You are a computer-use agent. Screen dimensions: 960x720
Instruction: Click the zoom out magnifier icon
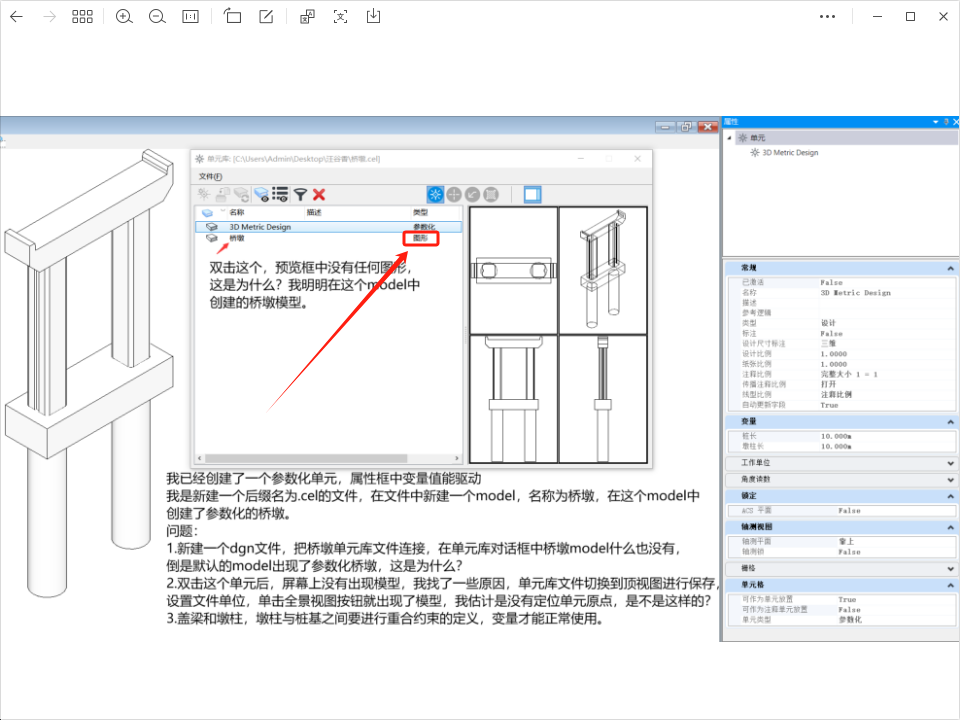click(156, 17)
